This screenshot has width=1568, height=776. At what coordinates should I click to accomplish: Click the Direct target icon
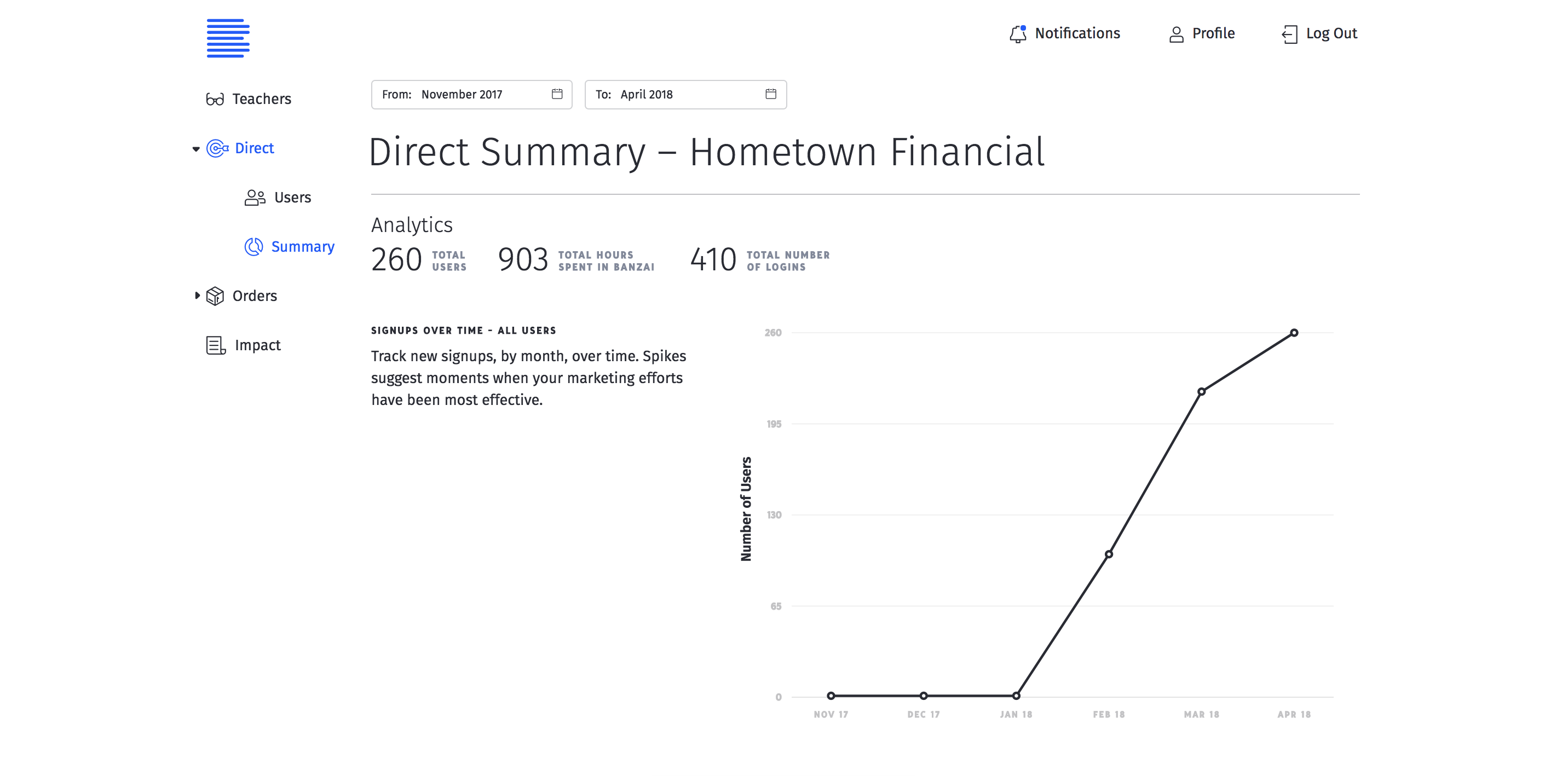[217, 148]
